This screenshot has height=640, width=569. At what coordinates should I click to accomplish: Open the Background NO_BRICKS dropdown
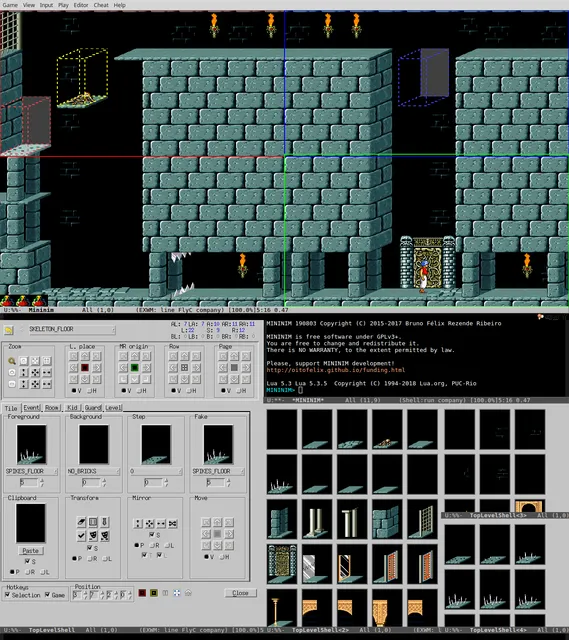point(94,471)
